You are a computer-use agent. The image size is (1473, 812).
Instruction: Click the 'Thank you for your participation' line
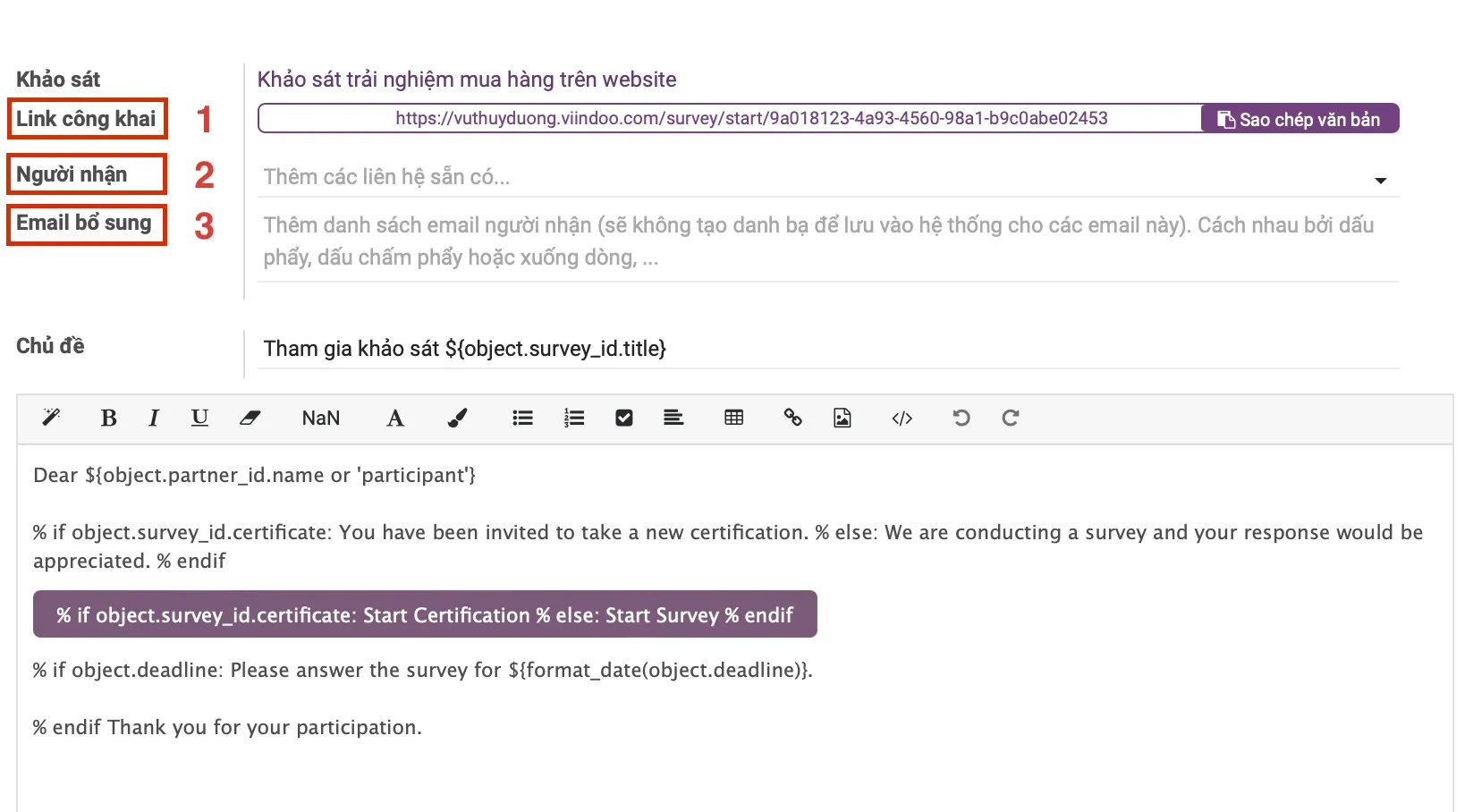[227, 727]
